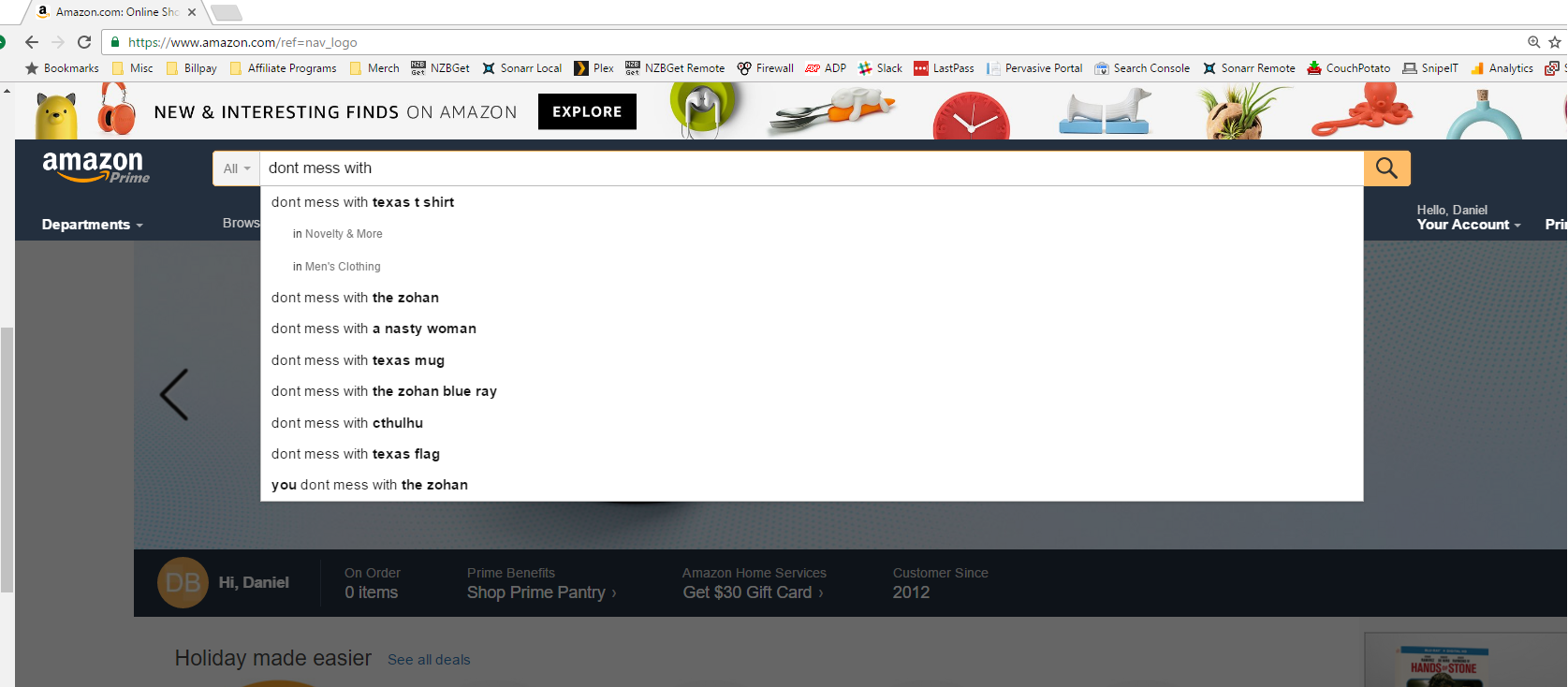This screenshot has height=687, width=1568.
Task: Click the previous carousel arrow
Action: click(174, 394)
